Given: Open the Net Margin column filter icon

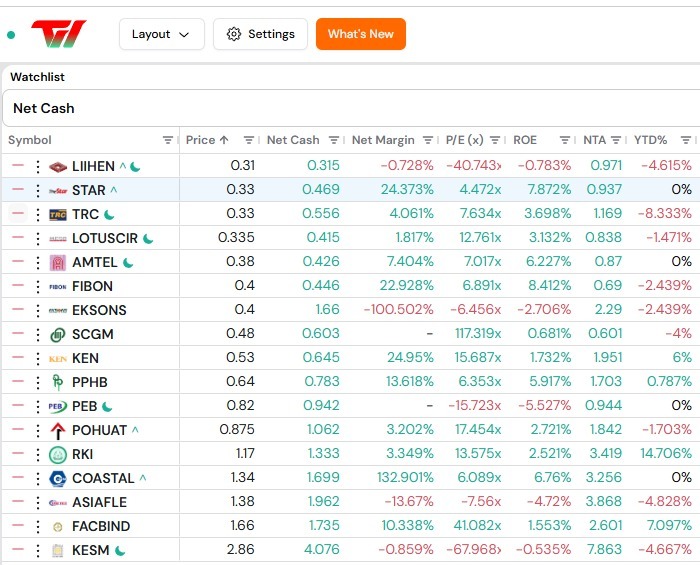Looking at the screenshot, I should point(428,140).
